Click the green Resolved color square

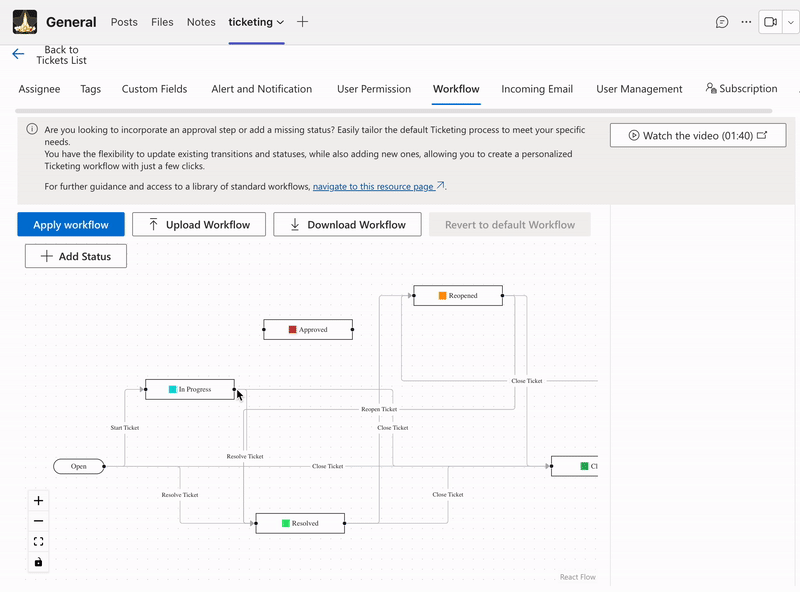pos(286,524)
